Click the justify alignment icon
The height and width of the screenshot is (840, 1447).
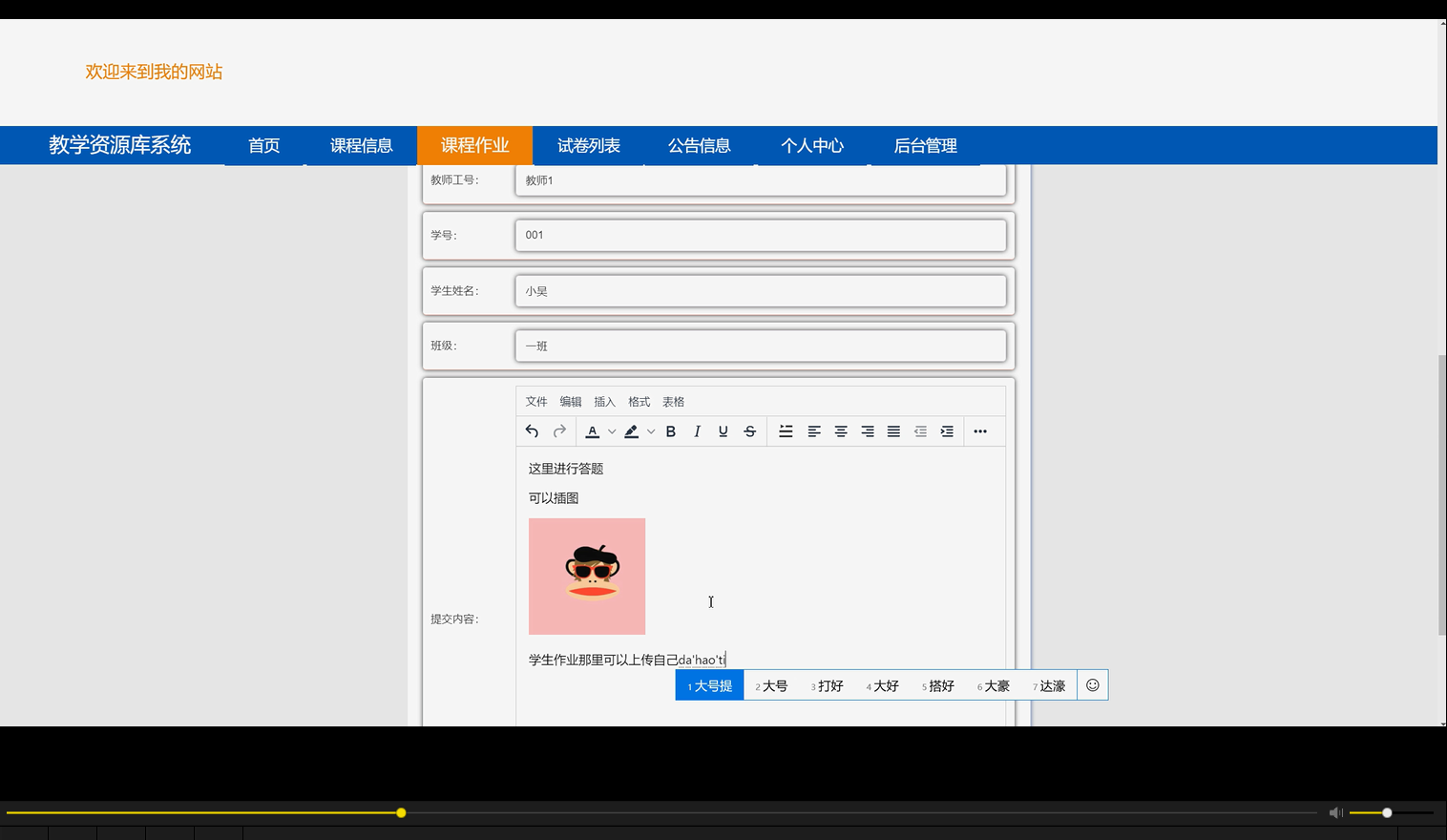[893, 430]
